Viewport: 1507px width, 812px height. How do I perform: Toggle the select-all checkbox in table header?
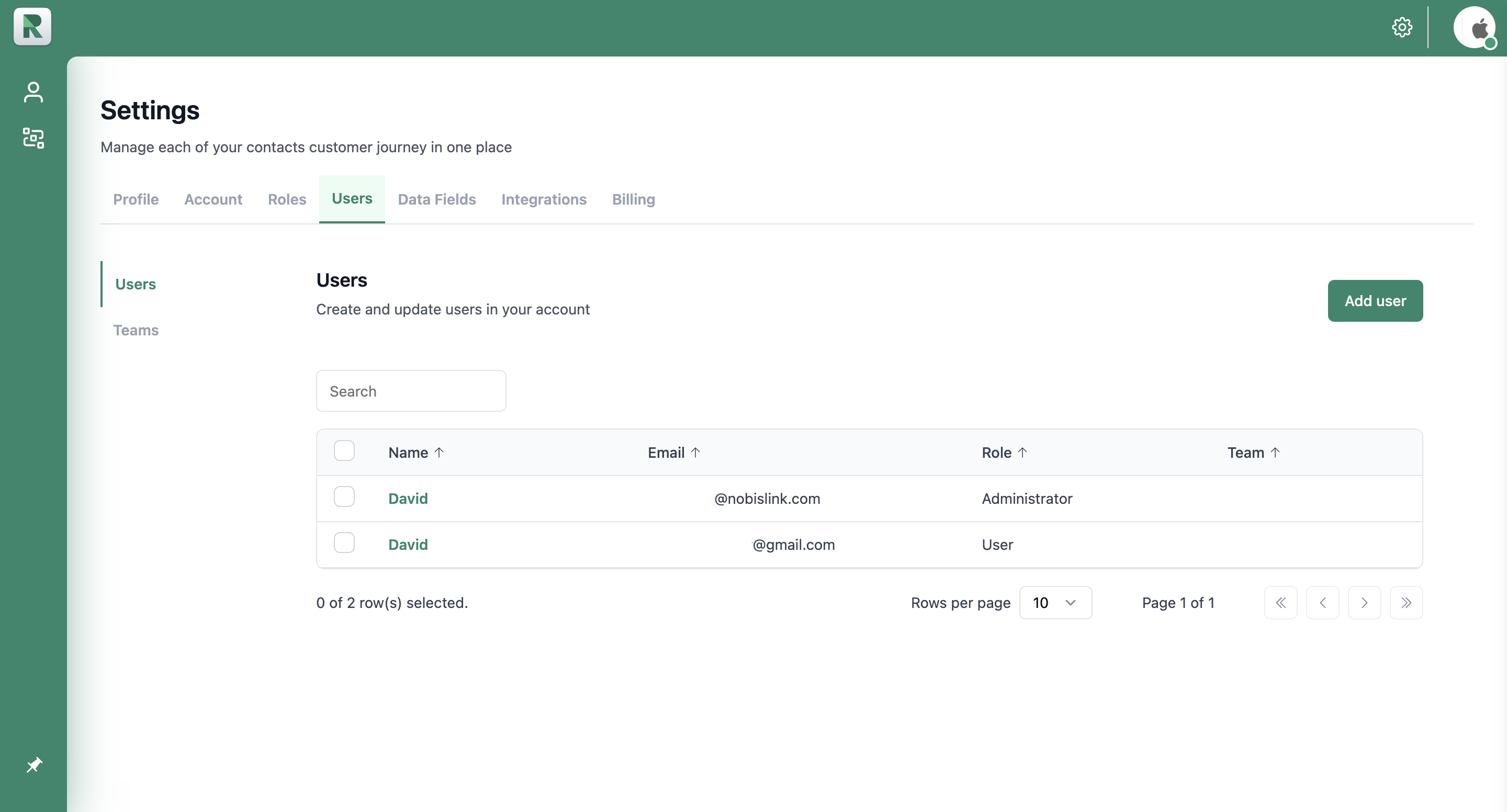[x=344, y=451]
